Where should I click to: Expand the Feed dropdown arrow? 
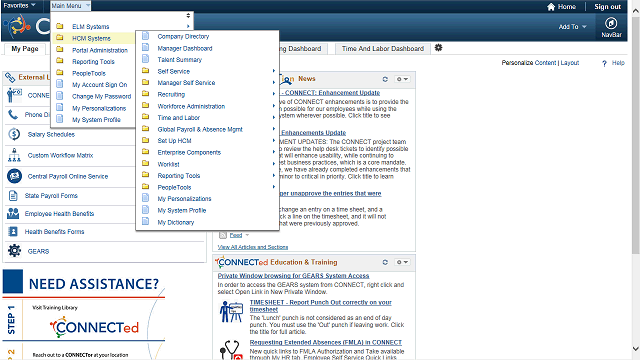[x=247, y=235]
